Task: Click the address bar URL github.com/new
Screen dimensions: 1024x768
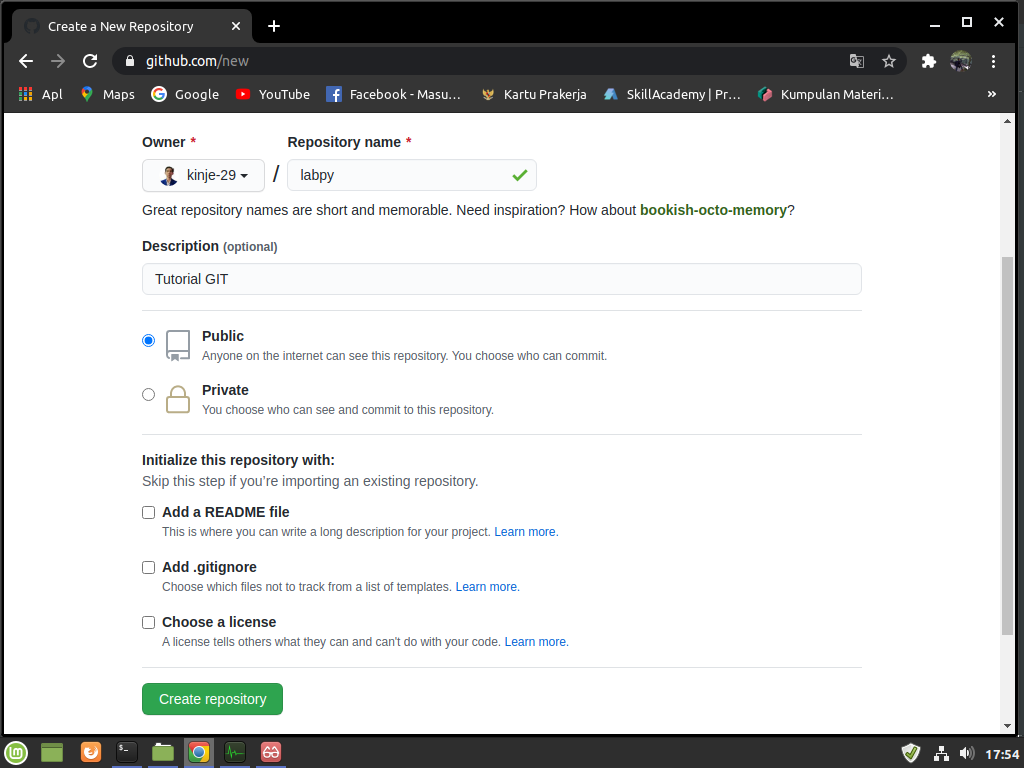Action: pos(197,61)
